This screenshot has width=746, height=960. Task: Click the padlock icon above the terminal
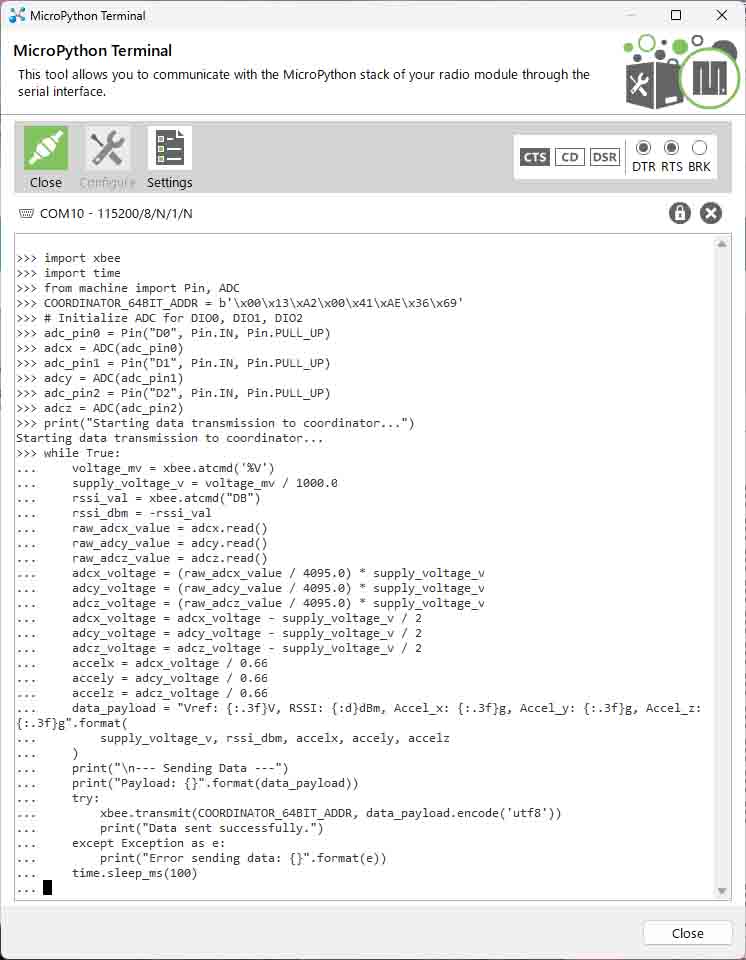(x=680, y=213)
